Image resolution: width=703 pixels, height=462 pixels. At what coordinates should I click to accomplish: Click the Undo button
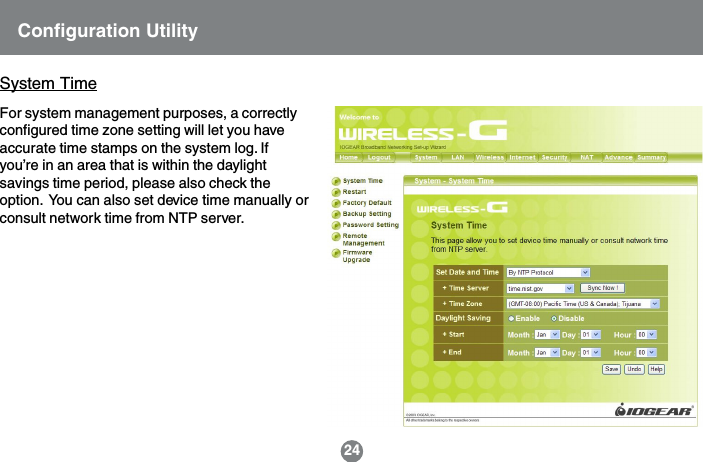(x=634, y=369)
